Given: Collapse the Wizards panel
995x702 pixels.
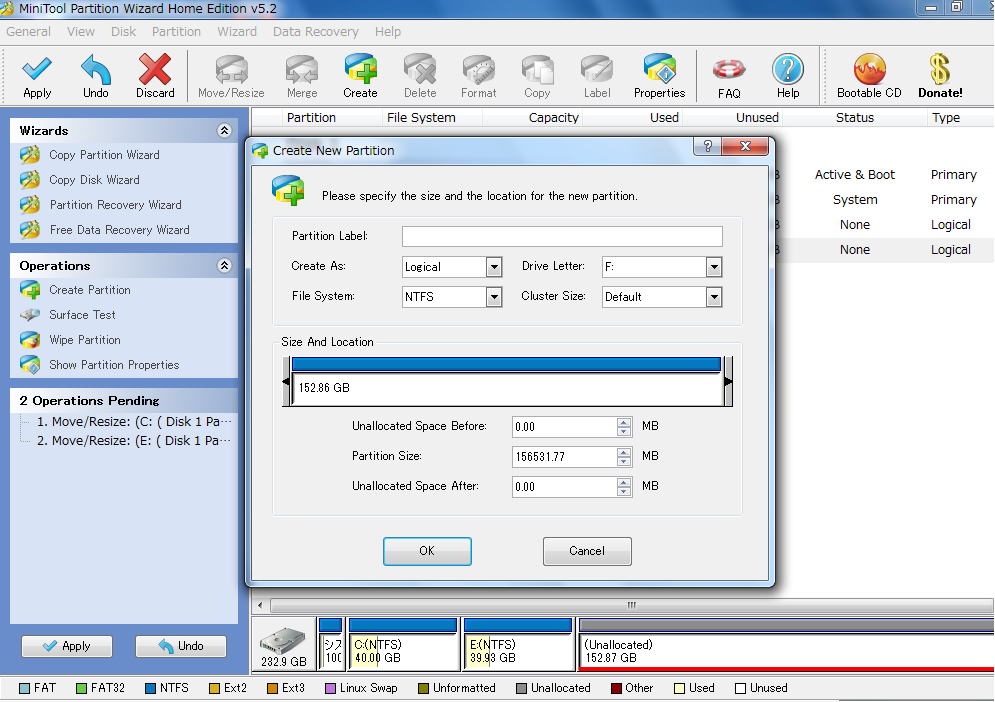Looking at the screenshot, I should click(224, 131).
